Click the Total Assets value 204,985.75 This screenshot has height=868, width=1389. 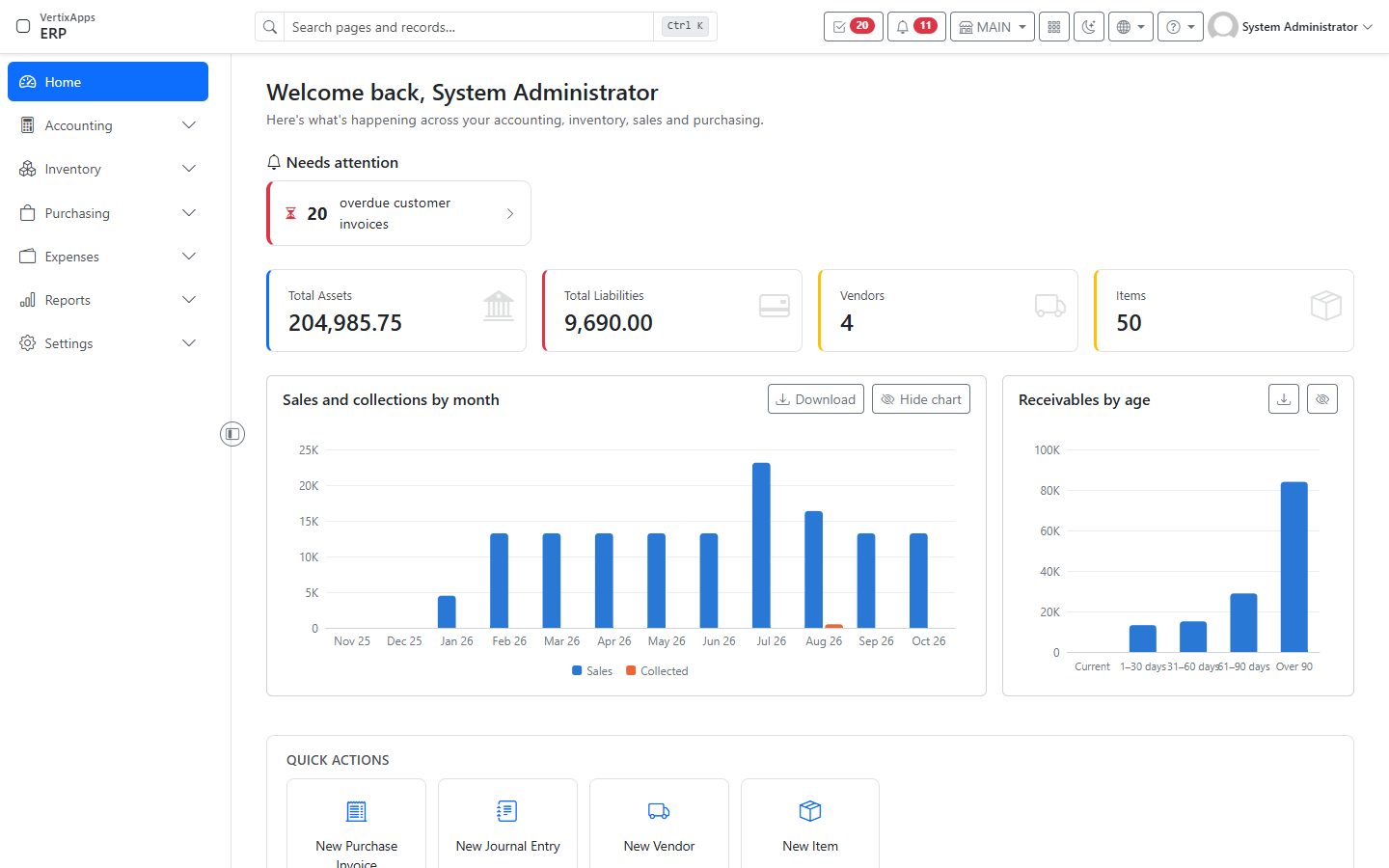345,323
